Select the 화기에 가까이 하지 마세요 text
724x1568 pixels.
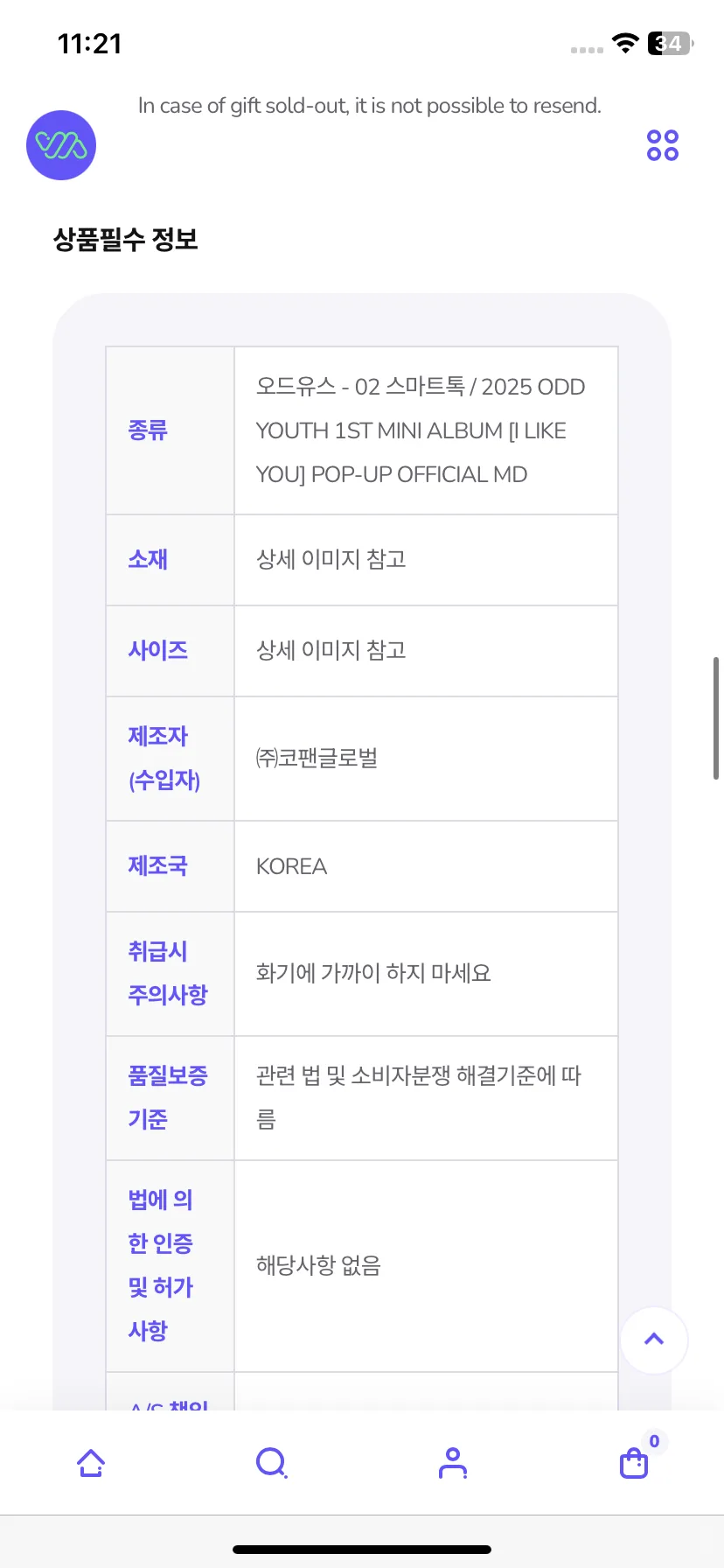pyautogui.click(x=373, y=974)
